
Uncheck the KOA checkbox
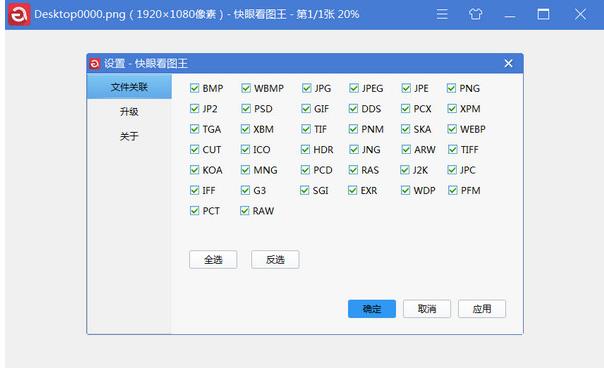195,170
